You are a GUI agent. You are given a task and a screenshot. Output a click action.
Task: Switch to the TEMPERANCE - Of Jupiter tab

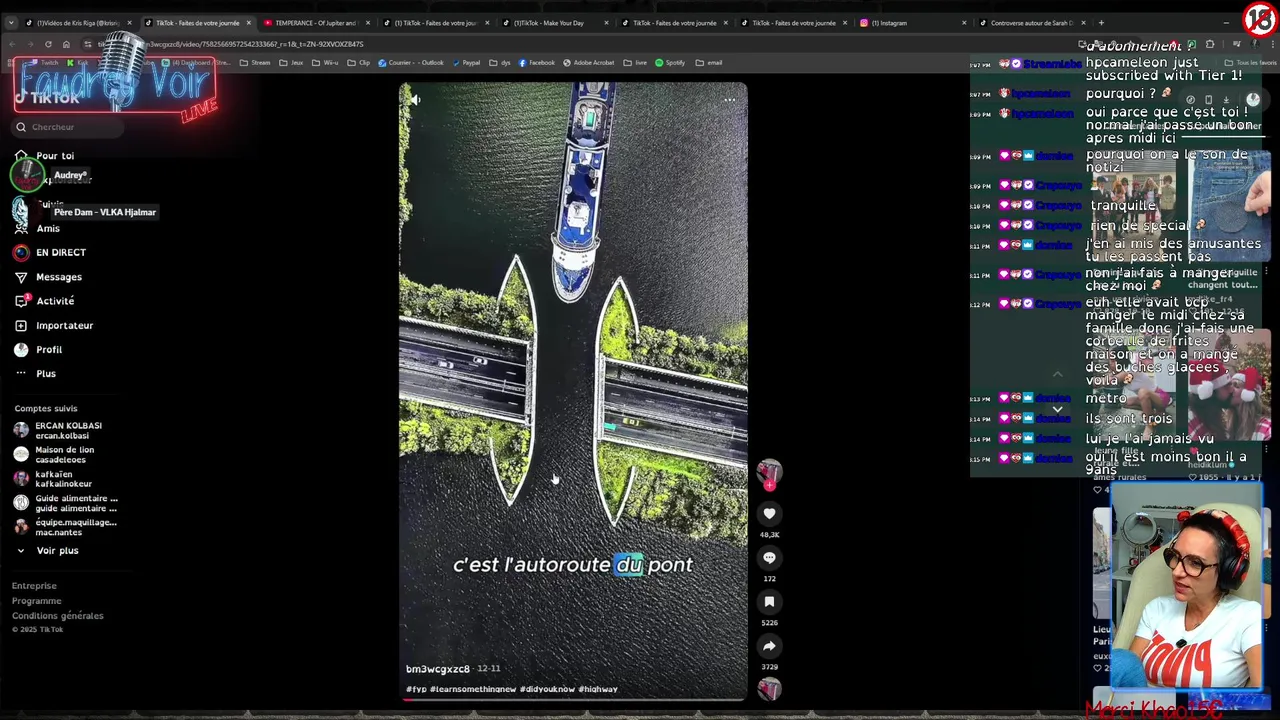point(315,23)
